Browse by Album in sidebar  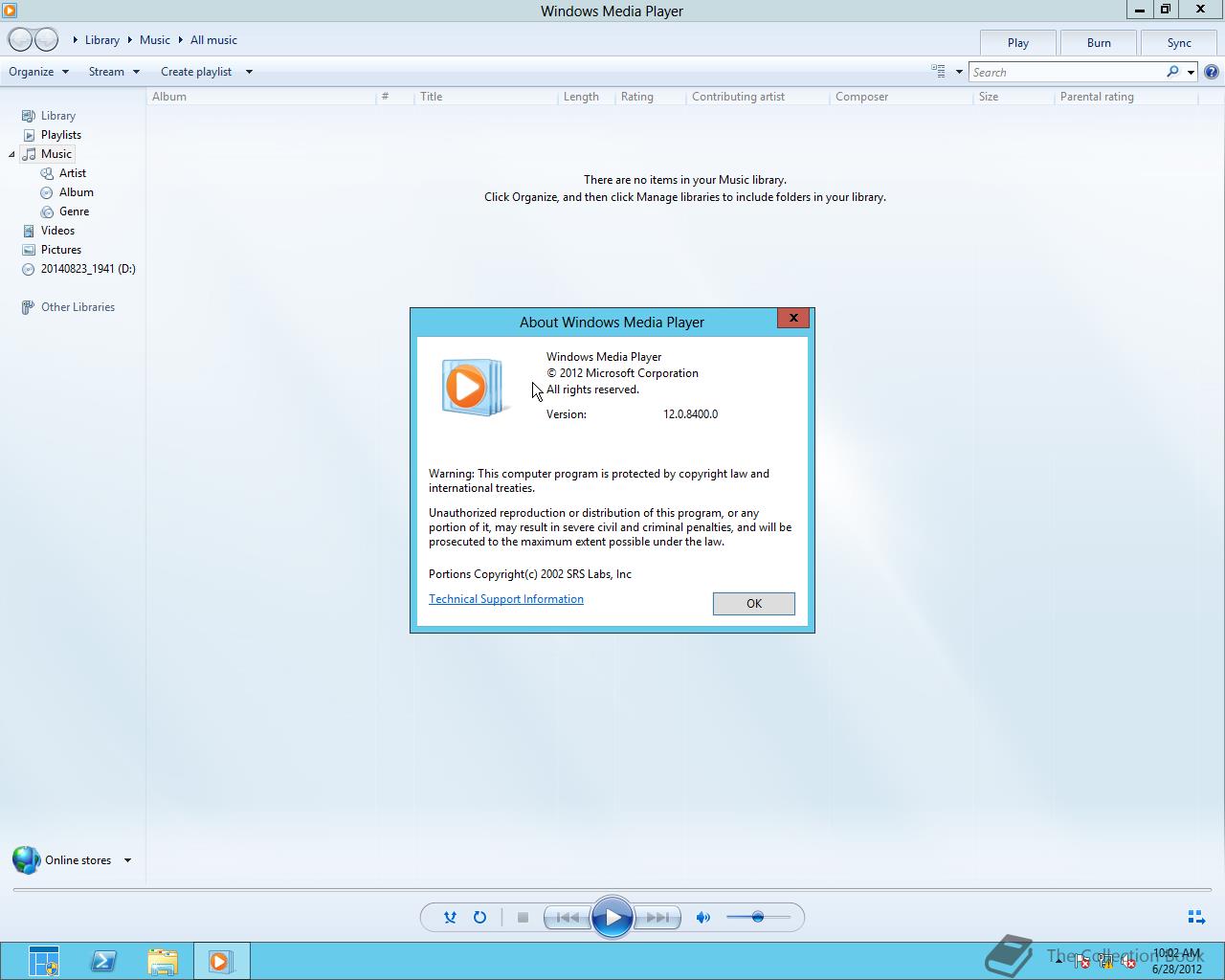[x=76, y=192]
